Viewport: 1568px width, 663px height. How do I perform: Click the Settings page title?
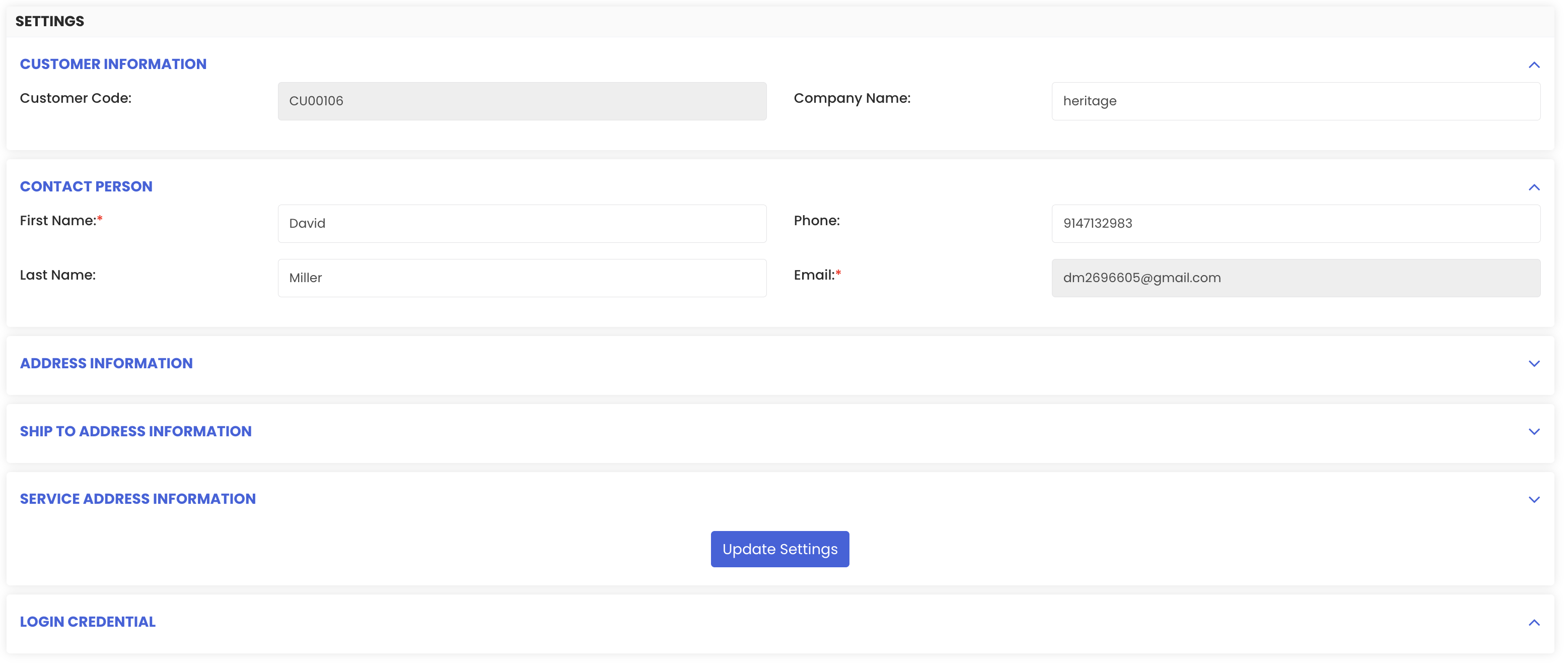[49, 21]
